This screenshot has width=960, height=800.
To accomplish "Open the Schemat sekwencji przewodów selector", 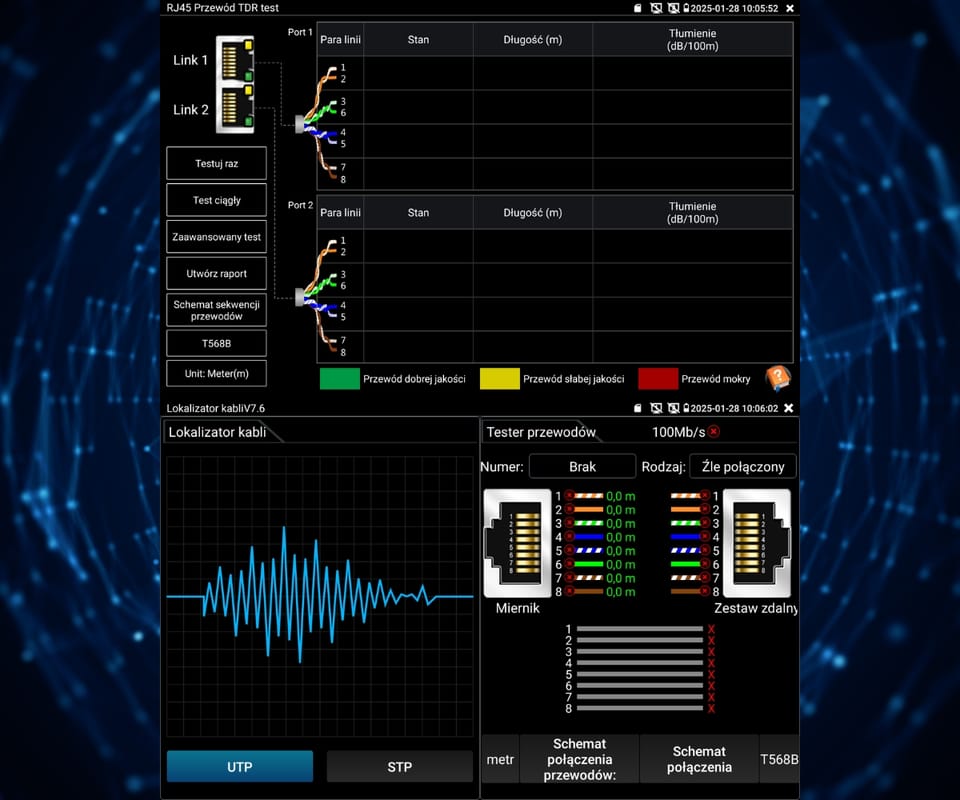I will [216, 310].
